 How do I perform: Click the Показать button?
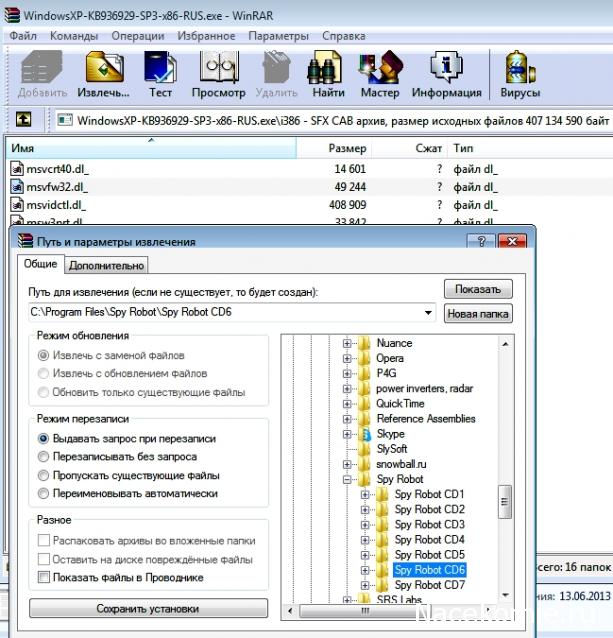pos(478,289)
